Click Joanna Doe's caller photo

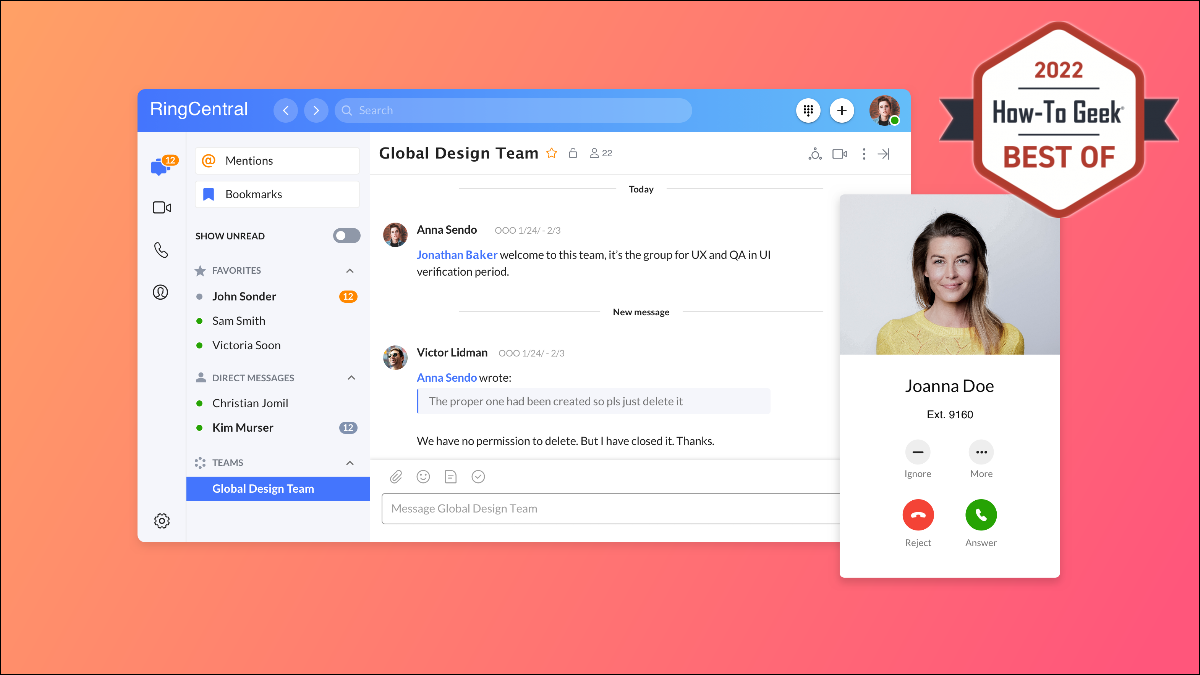coord(950,274)
